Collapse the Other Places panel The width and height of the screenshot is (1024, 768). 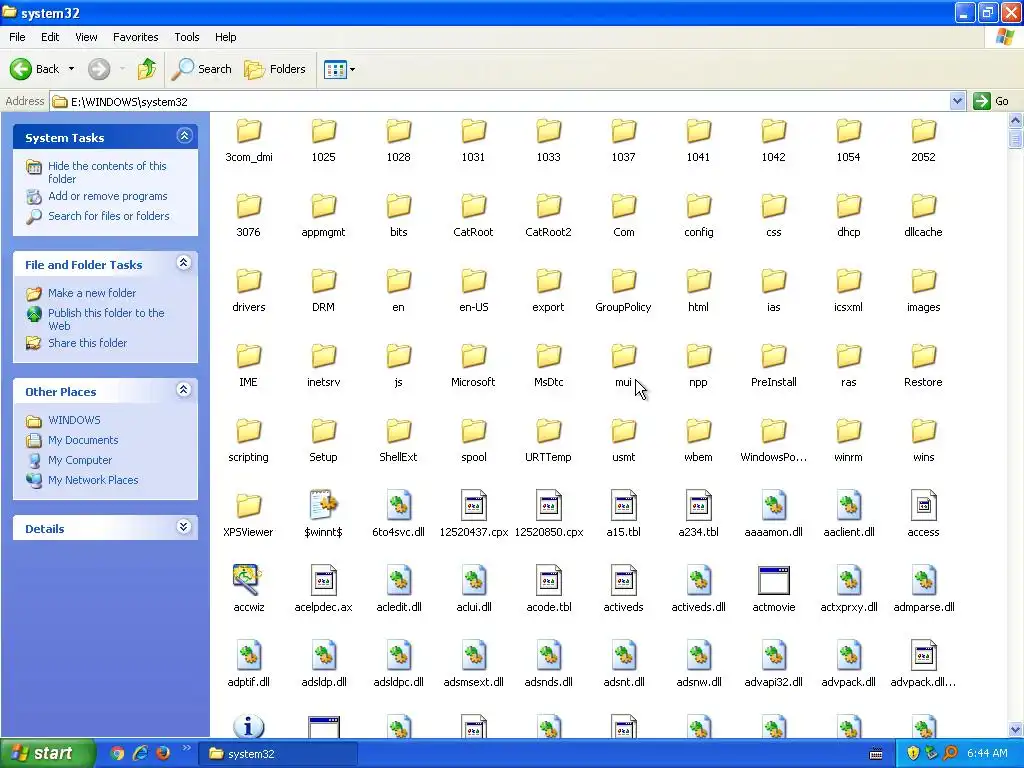[x=184, y=390]
